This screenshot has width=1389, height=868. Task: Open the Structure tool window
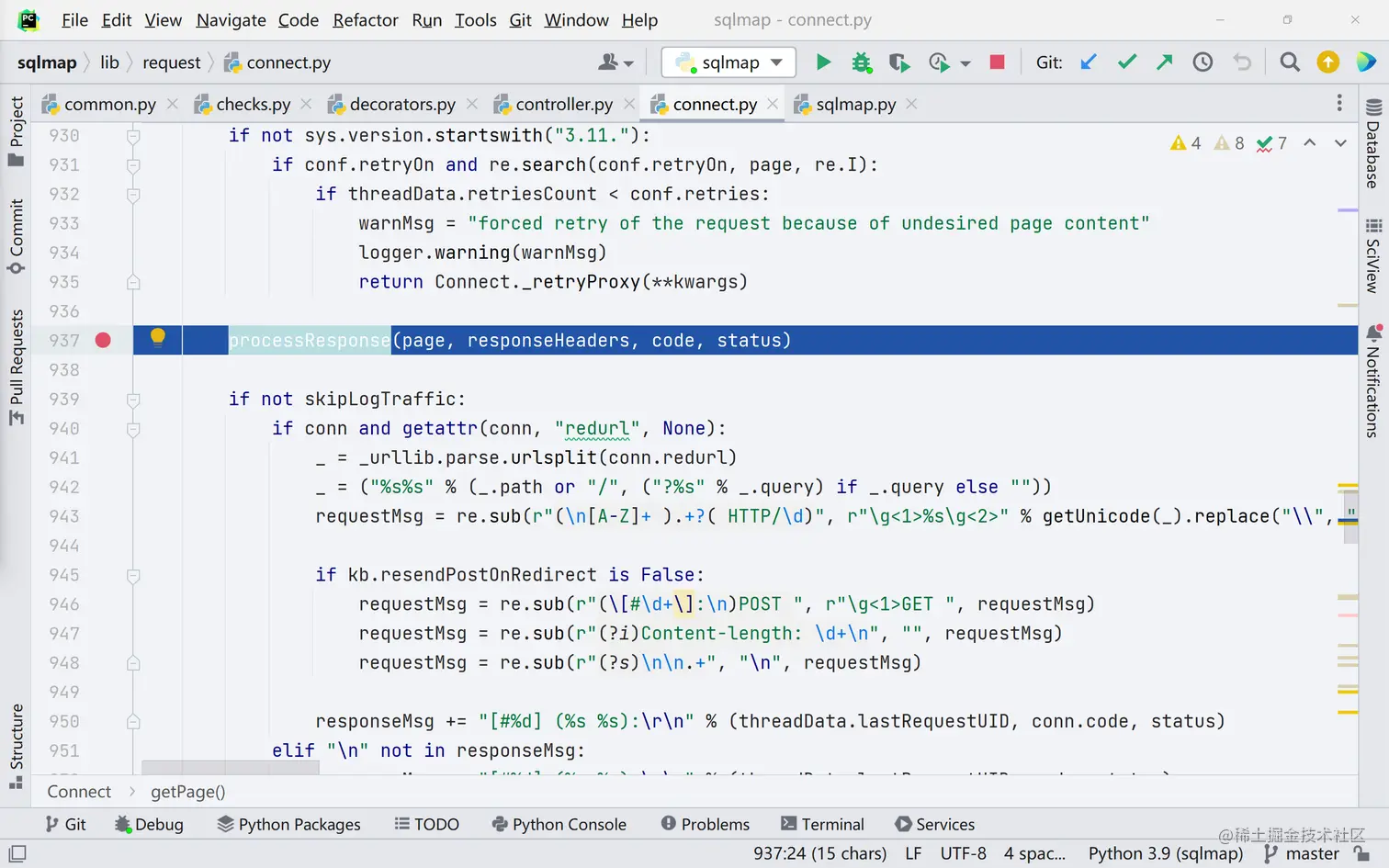[x=16, y=746]
